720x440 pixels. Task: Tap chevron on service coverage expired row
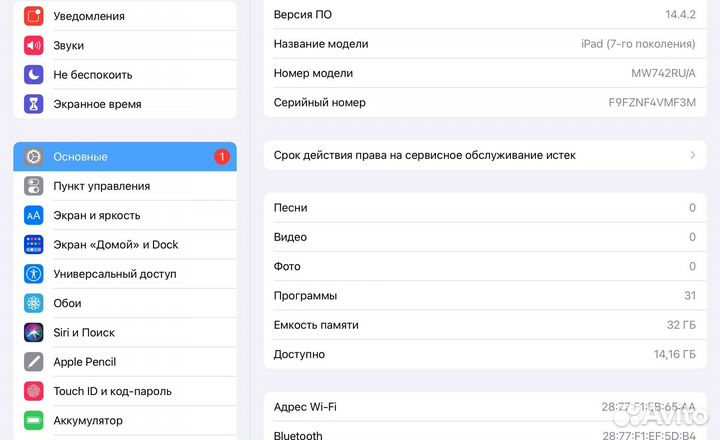692,155
